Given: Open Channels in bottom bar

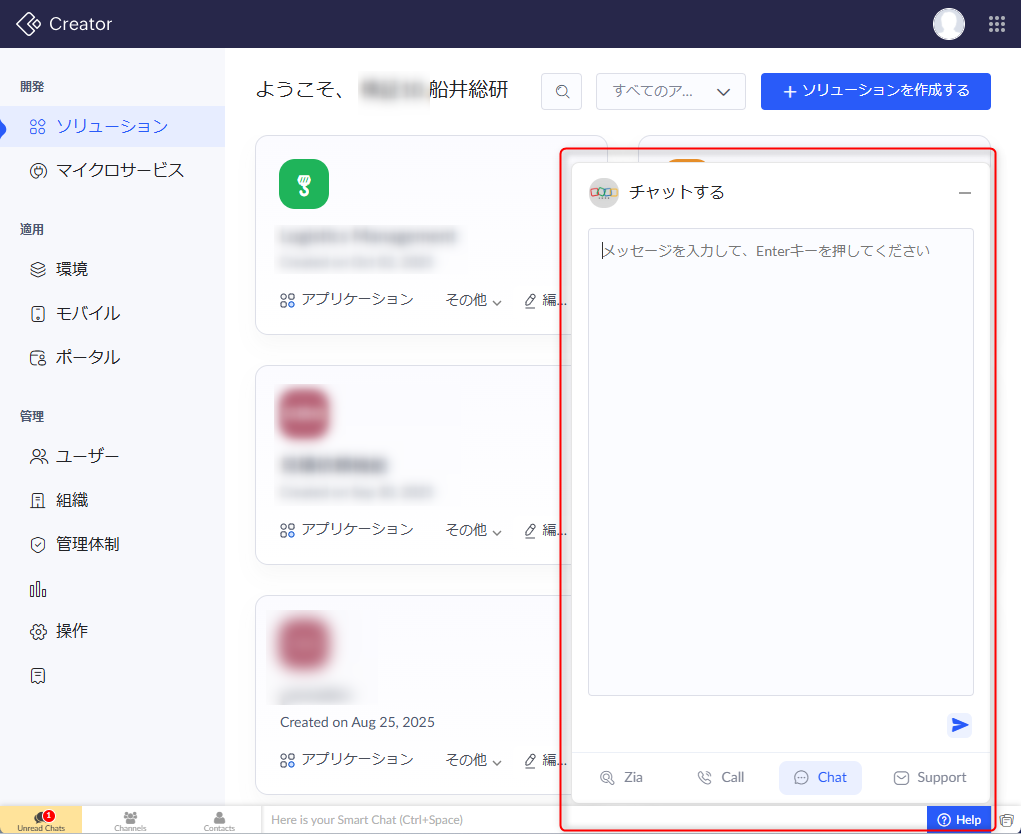Looking at the screenshot, I should (130, 821).
